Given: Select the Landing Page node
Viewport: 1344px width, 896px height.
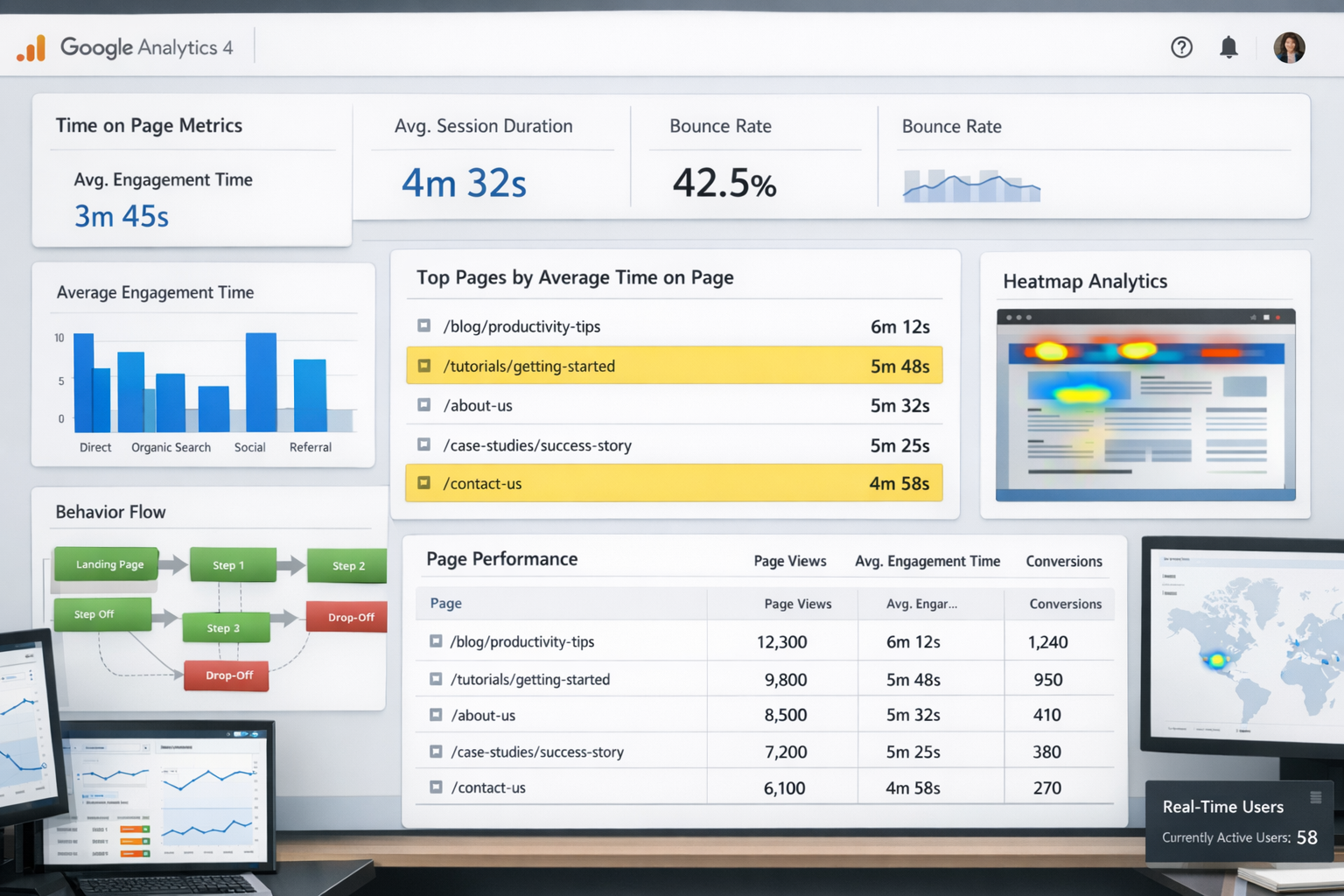Looking at the screenshot, I should coord(106,564).
